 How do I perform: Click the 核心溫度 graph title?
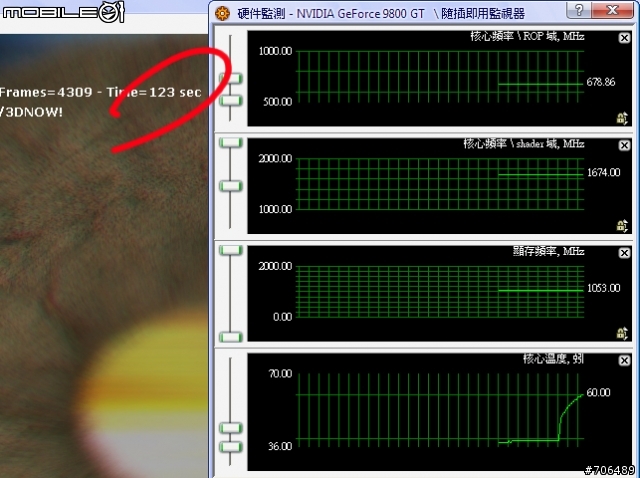553,359
